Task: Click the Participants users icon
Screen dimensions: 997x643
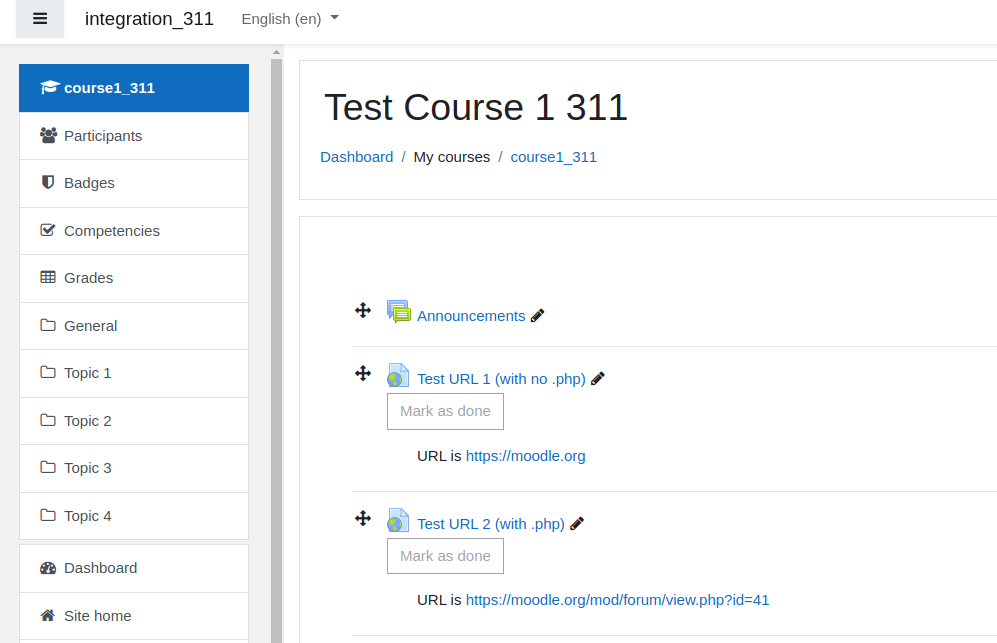Action: point(48,135)
